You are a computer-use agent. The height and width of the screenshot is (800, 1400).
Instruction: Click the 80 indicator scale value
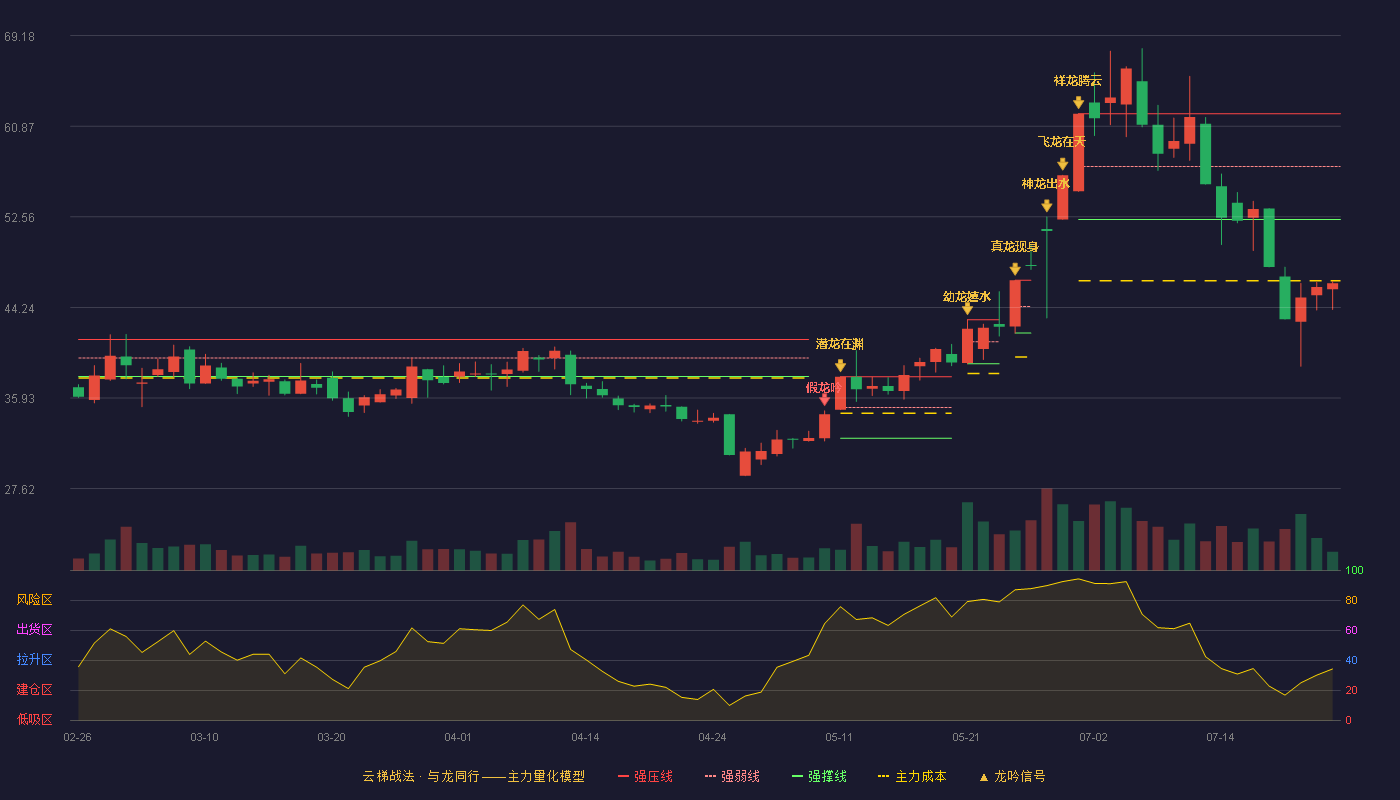1351,600
